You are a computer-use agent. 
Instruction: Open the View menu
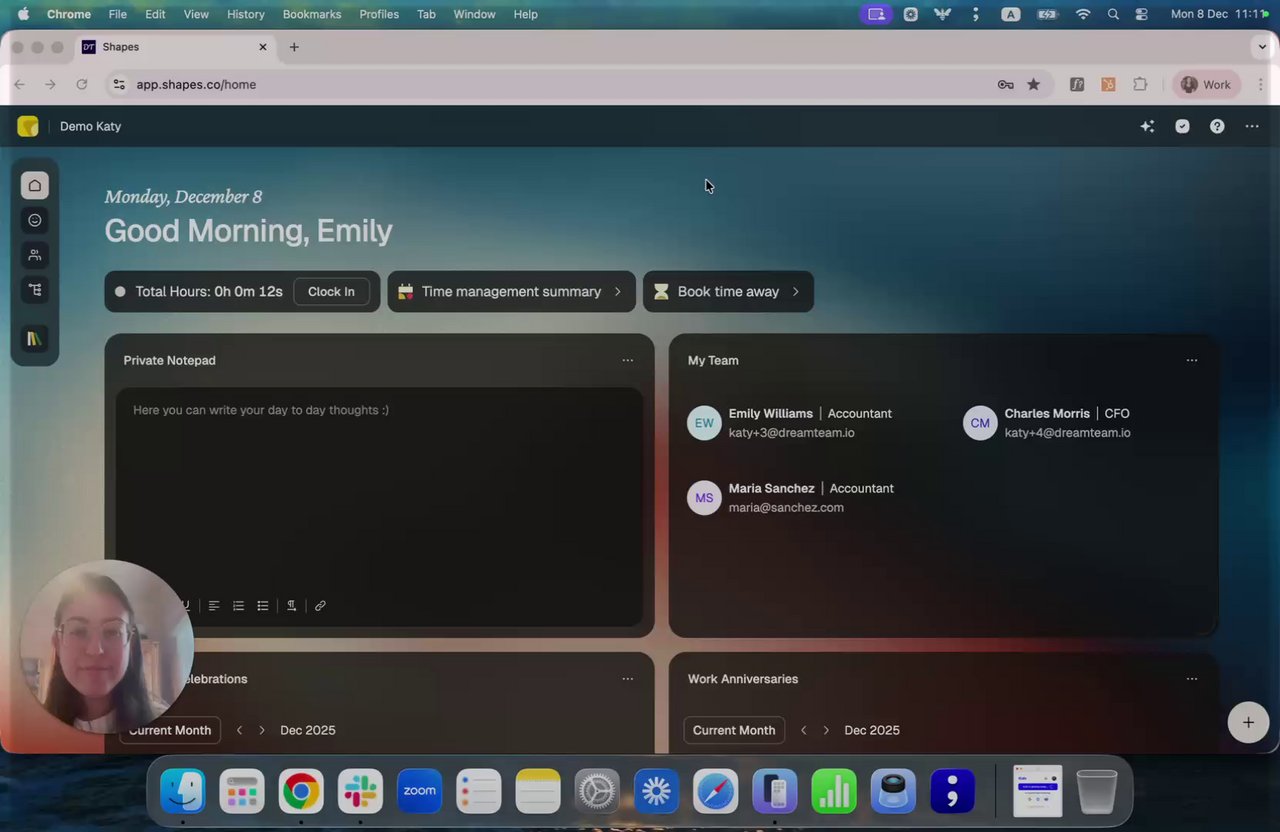[196, 14]
